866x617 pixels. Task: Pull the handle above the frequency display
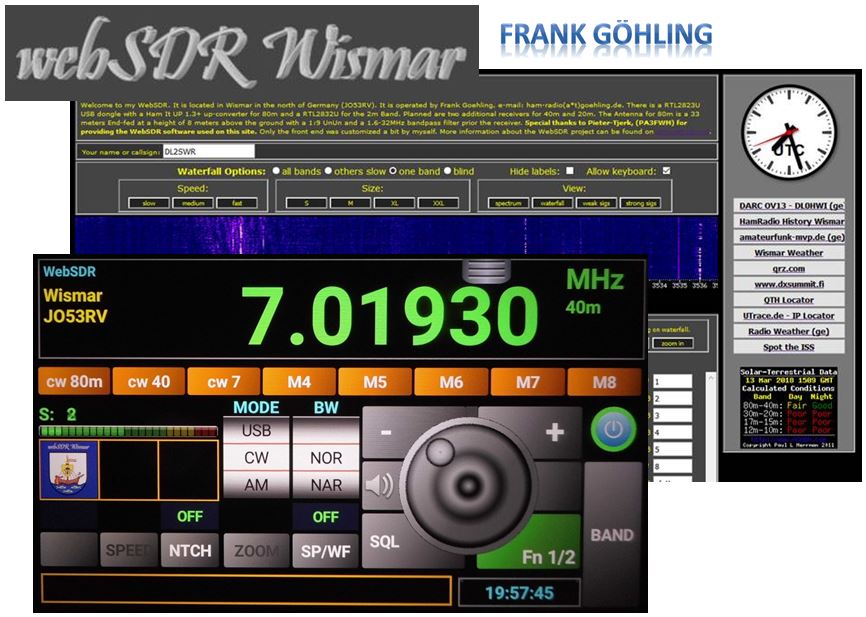tap(486, 270)
